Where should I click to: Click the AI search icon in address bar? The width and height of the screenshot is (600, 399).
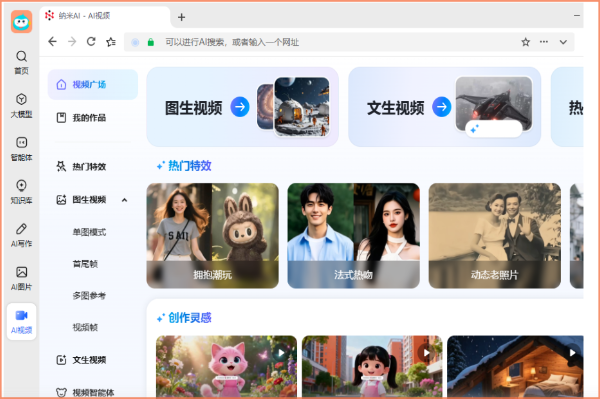tap(135, 42)
